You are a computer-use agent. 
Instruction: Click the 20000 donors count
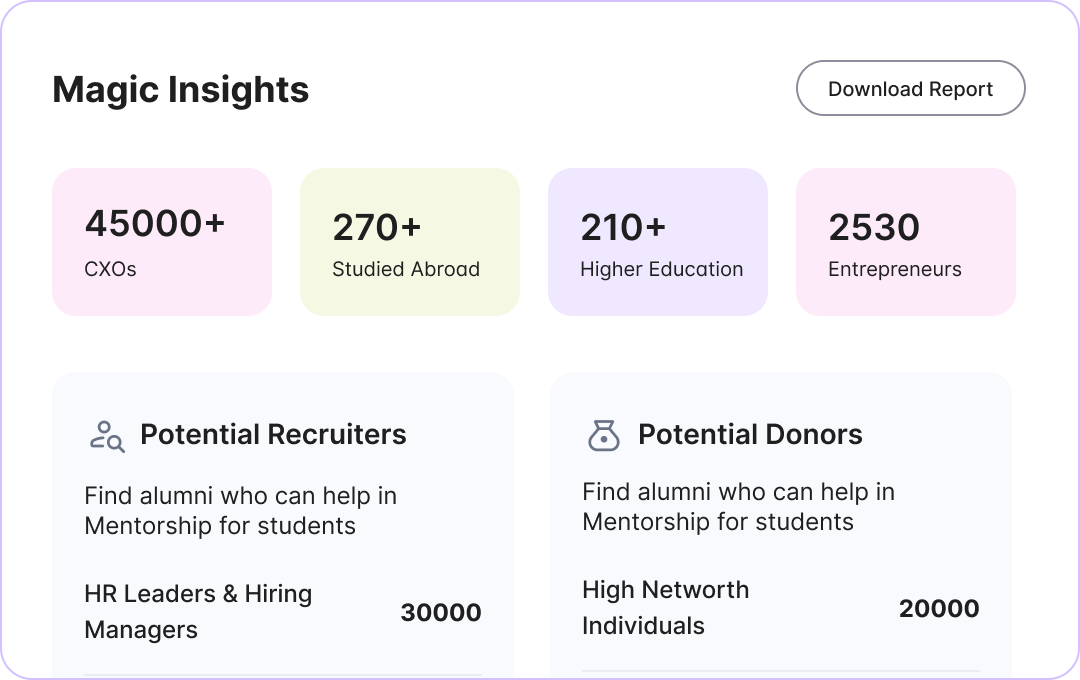click(939, 609)
